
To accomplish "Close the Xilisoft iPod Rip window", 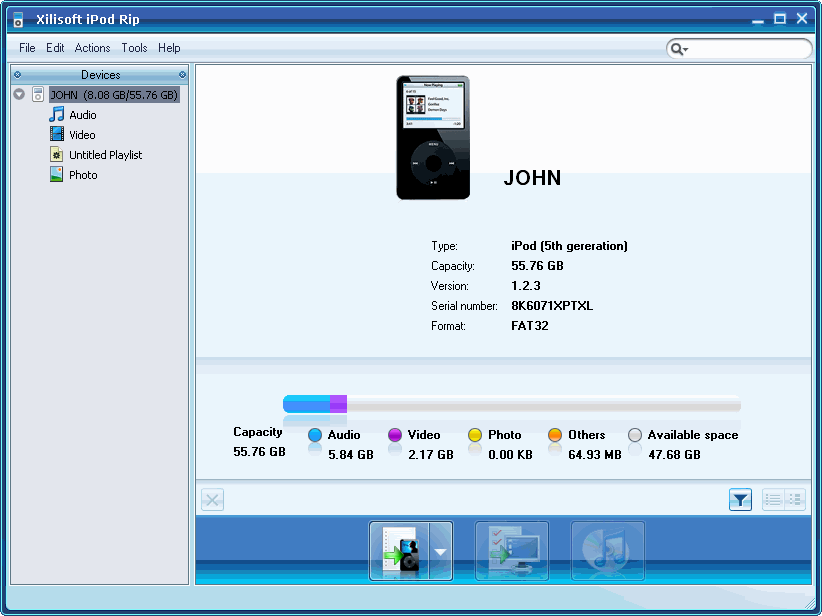I will pos(802,18).
